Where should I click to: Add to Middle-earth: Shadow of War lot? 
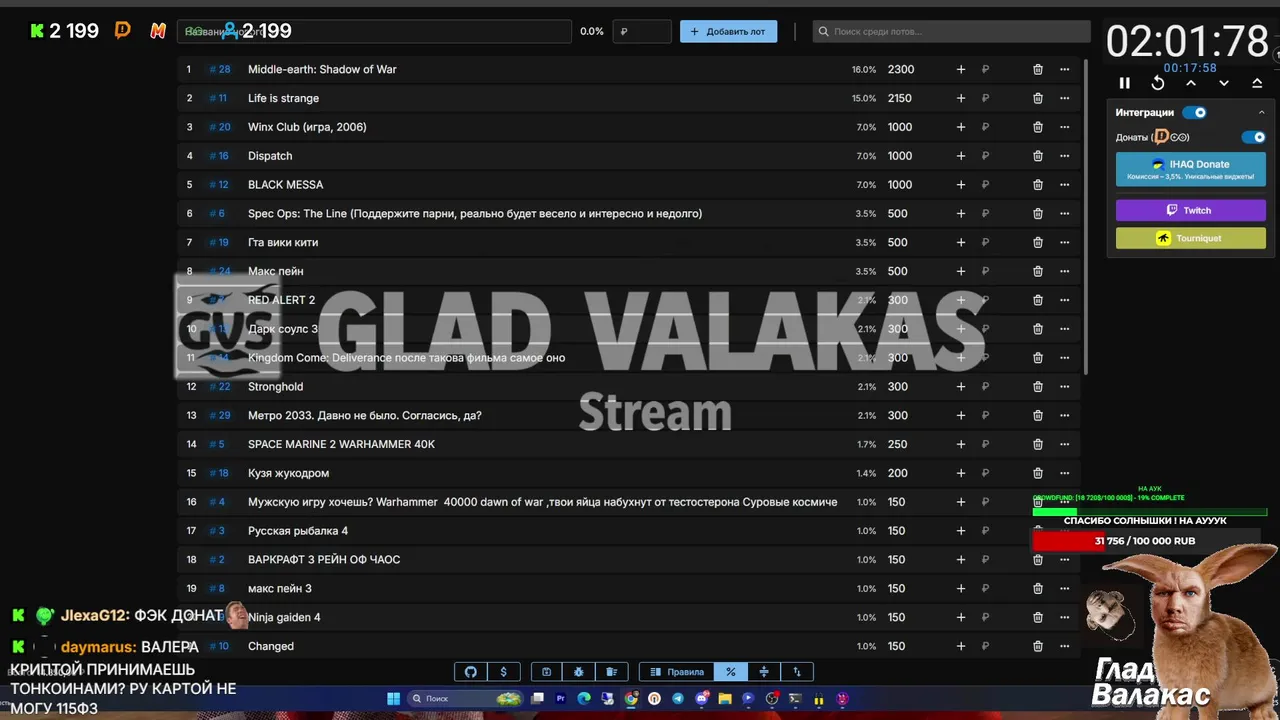click(x=961, y=69)
